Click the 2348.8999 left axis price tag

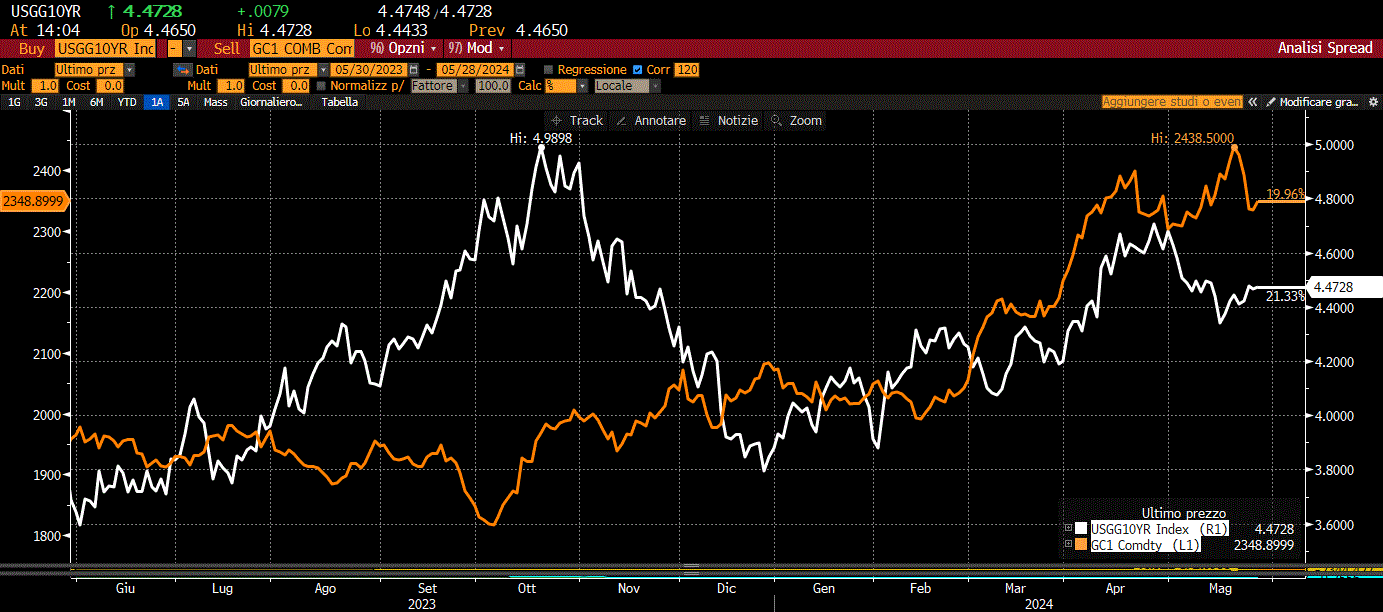(x=33, y=201)
